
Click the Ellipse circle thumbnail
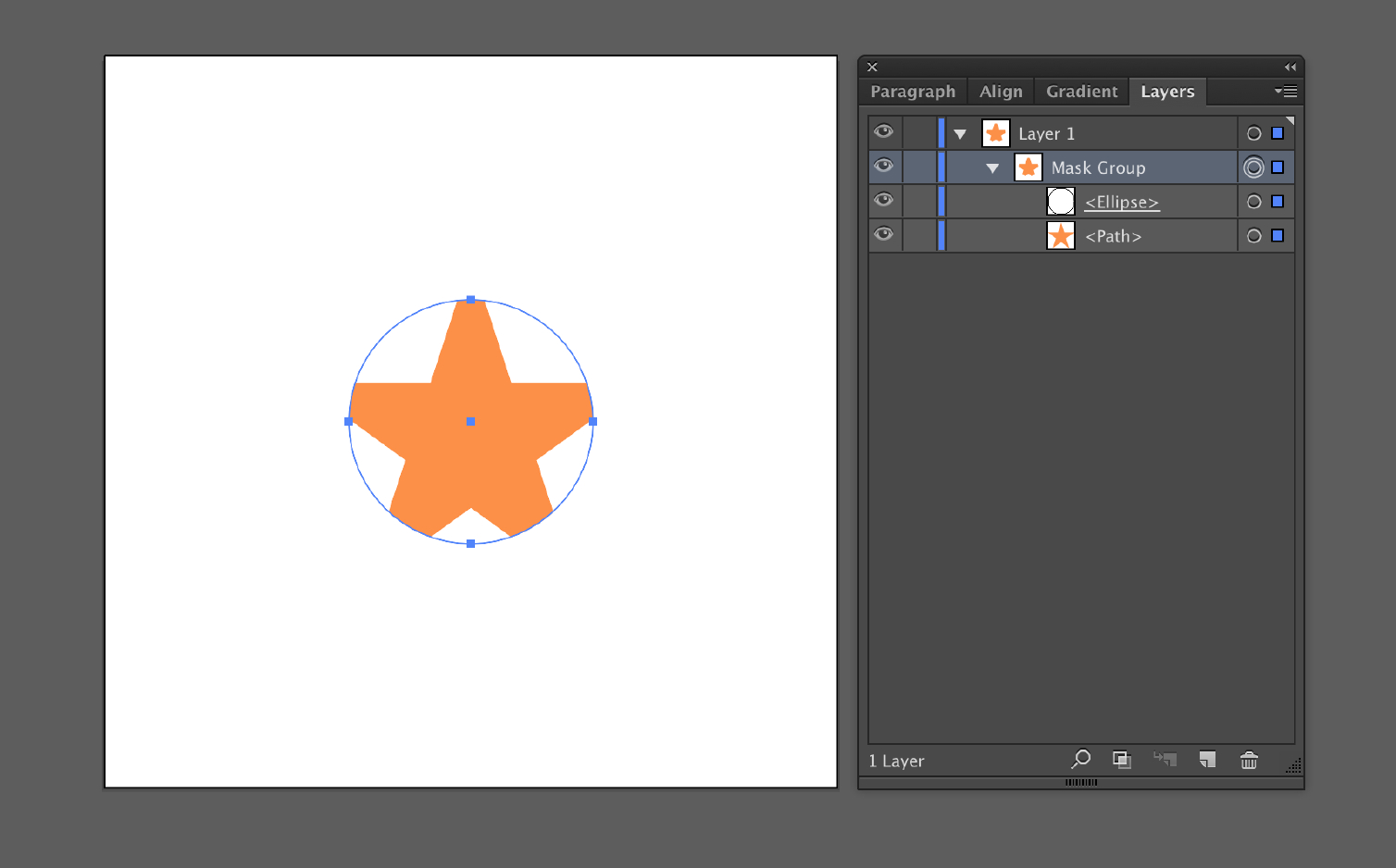click(1061, 202)
